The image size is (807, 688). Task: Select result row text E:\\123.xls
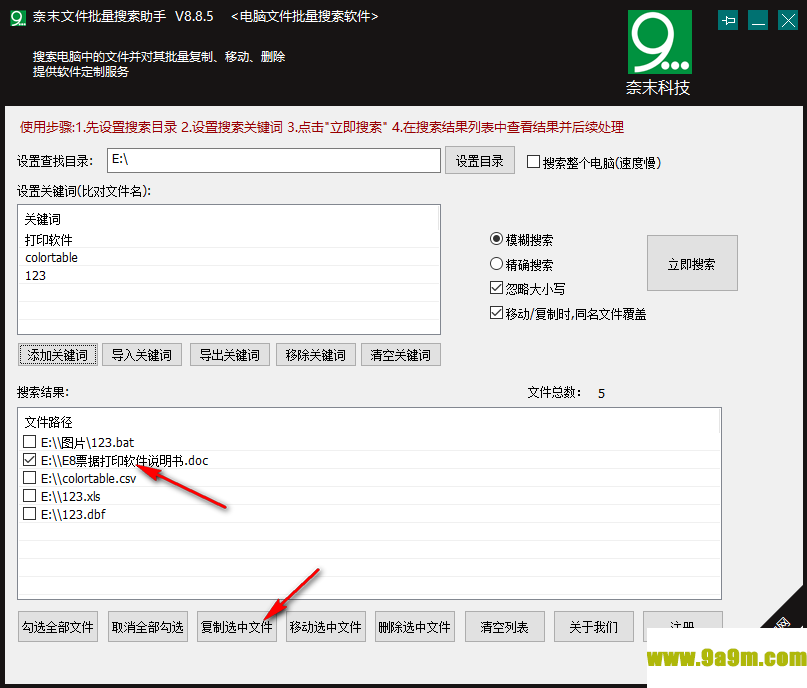coord(71,497)
